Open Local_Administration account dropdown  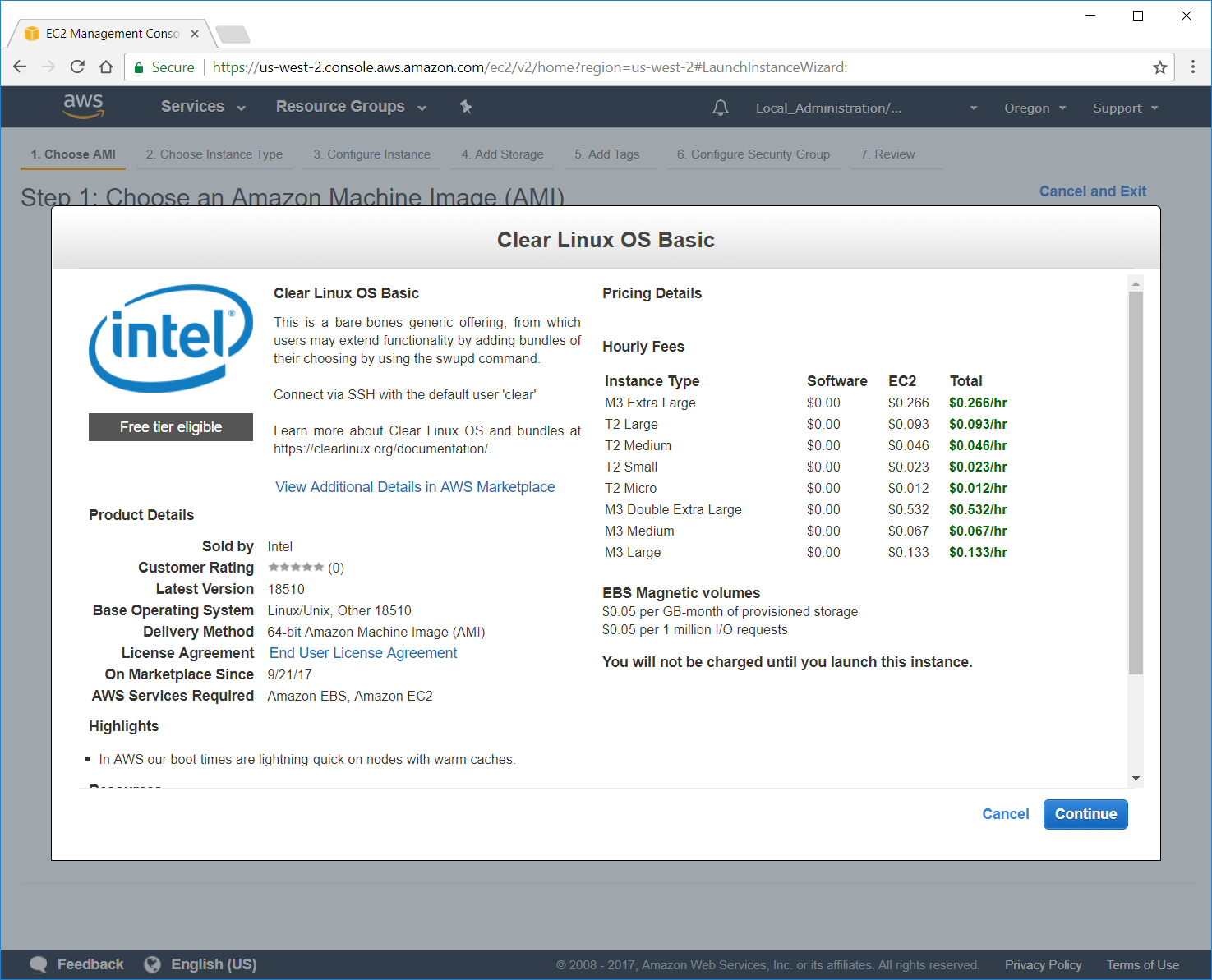(867, 108)
